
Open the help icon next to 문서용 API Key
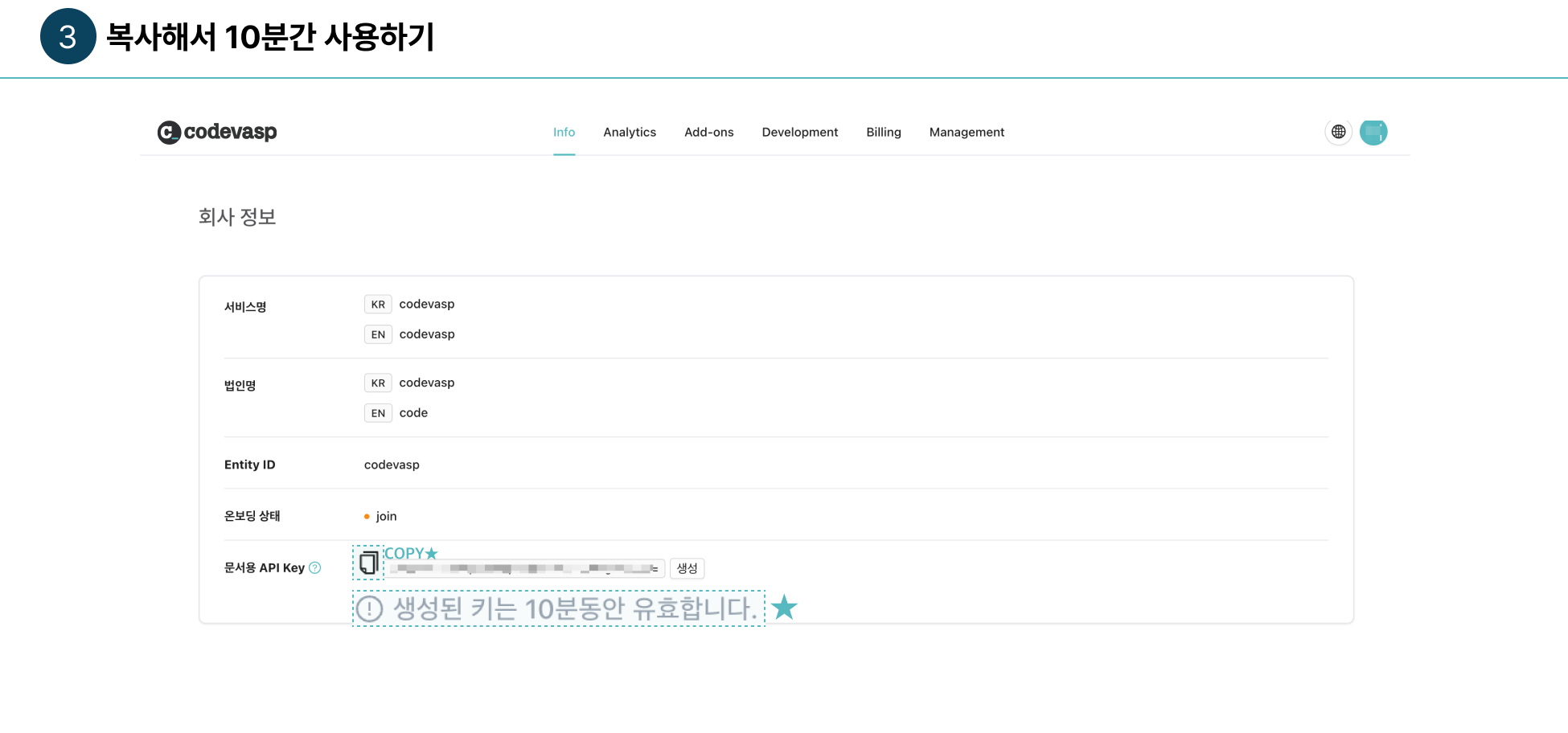tap(315, 567)
